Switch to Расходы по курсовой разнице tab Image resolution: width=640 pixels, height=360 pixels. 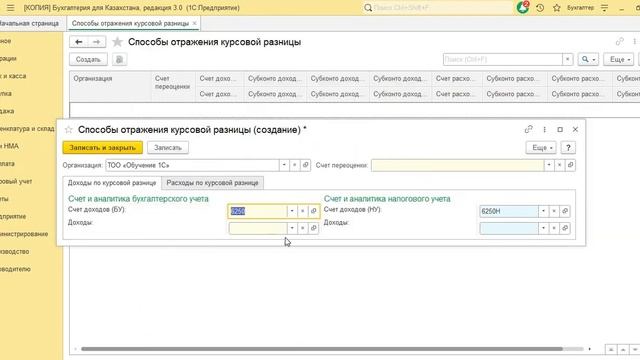click(x=212, y=183)
